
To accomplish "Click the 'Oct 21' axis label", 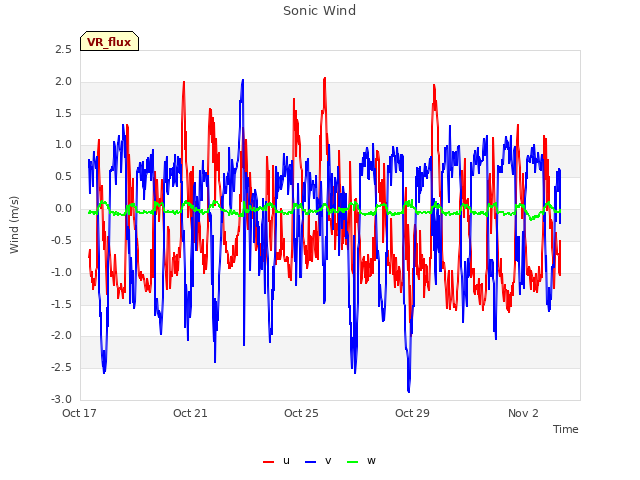I will coord(190,413).
